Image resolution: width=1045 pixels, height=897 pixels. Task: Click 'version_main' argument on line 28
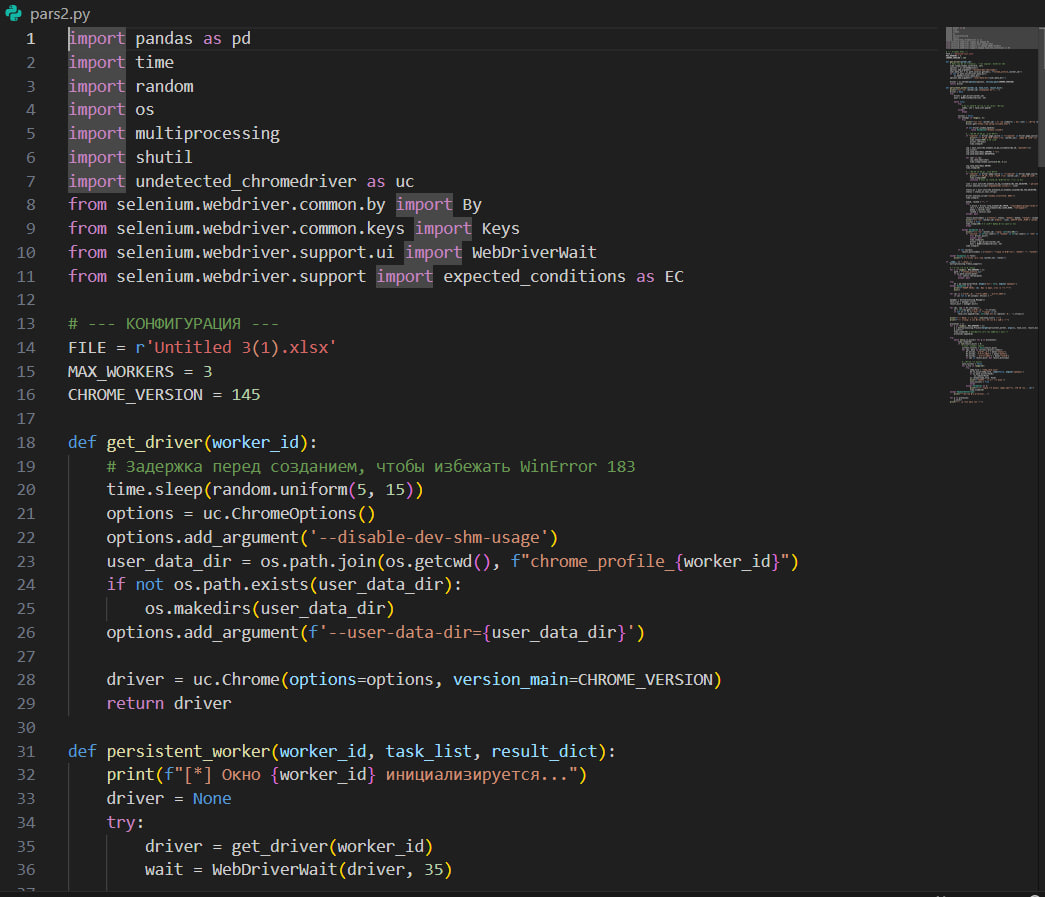coord(511,680)
